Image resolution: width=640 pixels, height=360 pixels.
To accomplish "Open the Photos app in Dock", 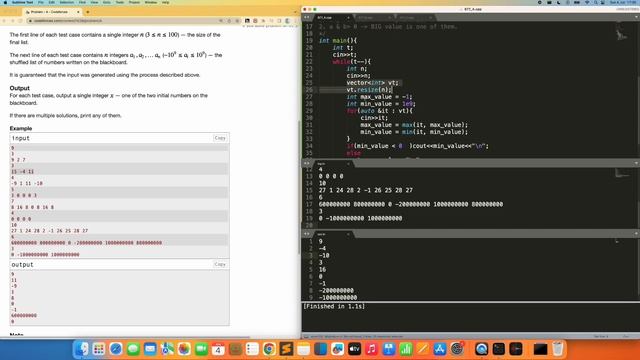I will [184, 349].
